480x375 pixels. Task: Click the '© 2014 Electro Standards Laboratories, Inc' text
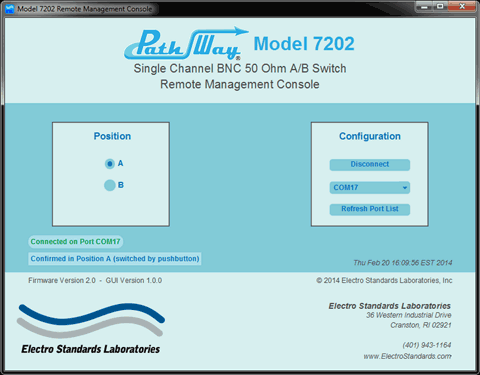pos(384,280)
